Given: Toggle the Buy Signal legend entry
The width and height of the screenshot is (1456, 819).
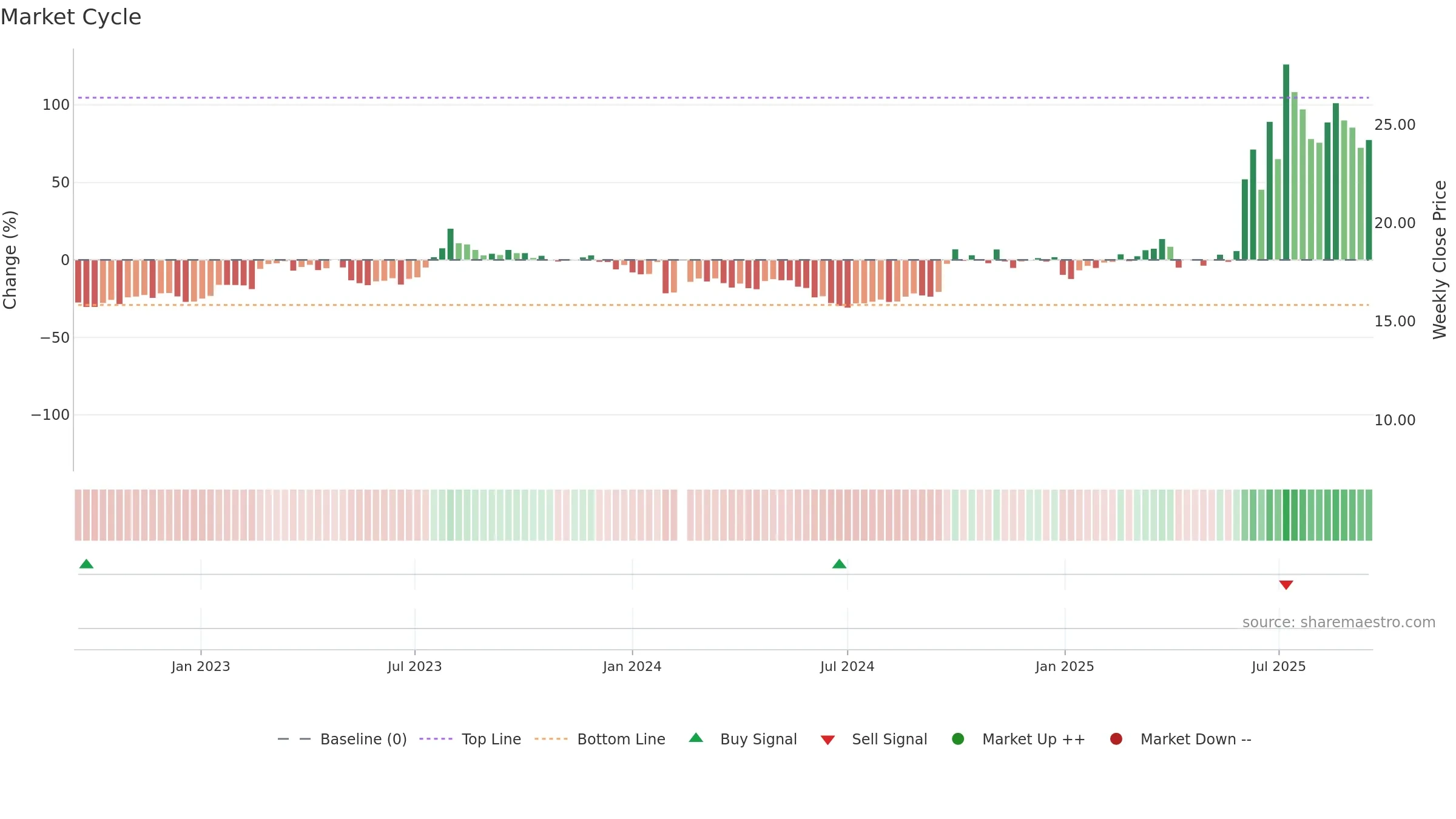Looking at the screenshot, I should tap(743, 739).
